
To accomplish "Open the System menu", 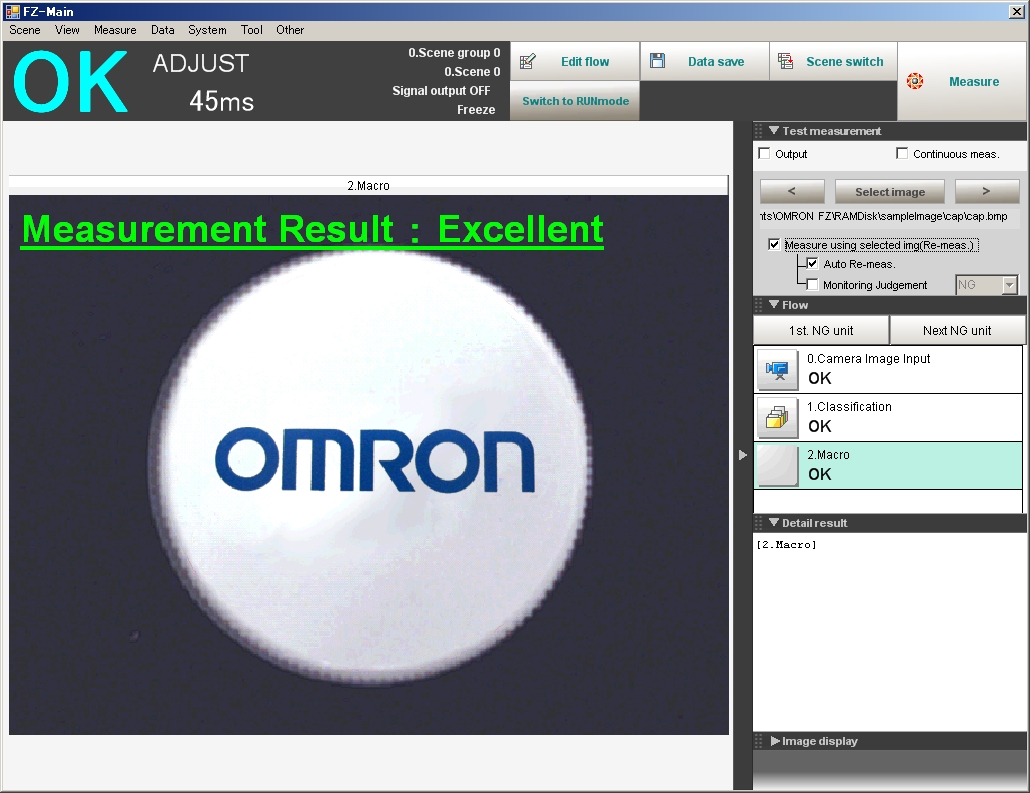I will click(207, 30).
